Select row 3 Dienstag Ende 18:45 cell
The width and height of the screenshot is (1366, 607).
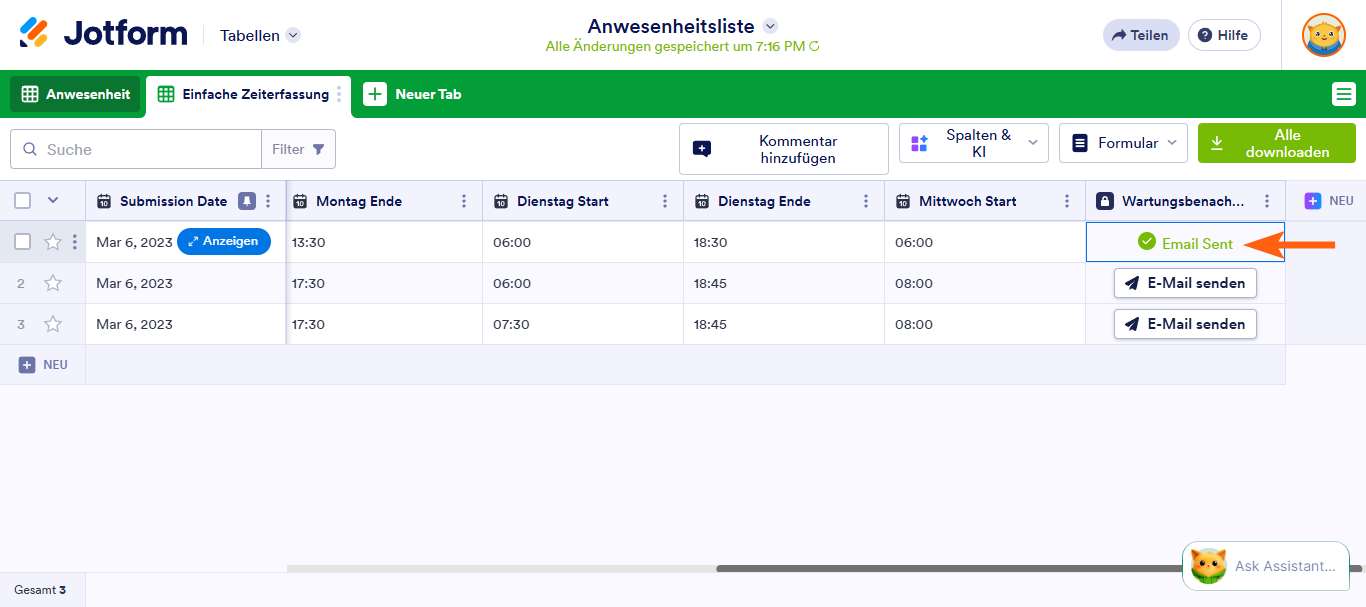click(x=784, y=324)
